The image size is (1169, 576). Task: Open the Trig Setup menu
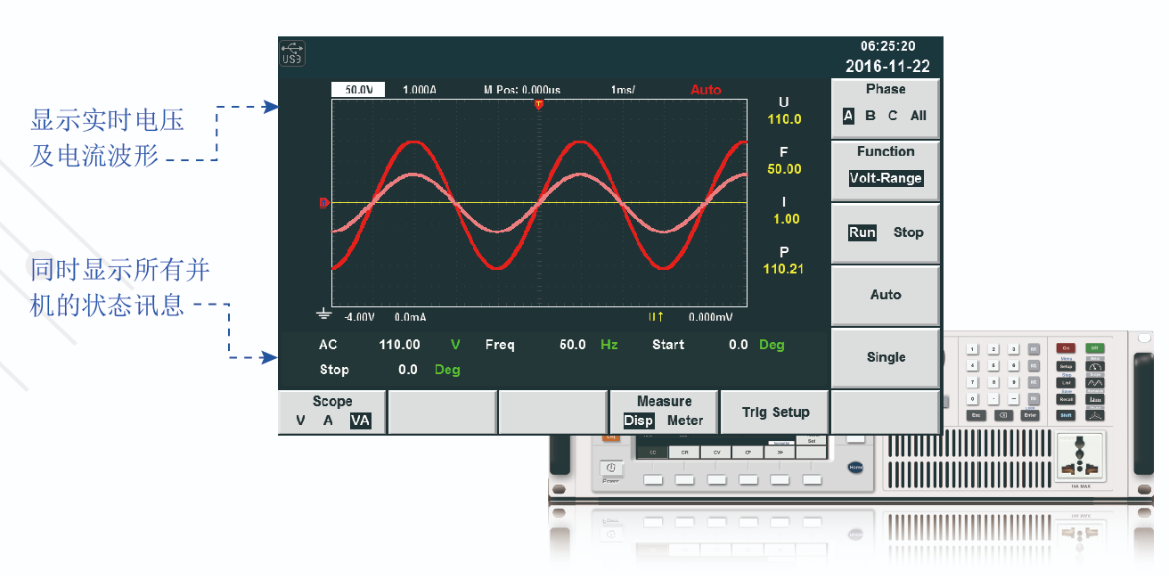point(775,412)
